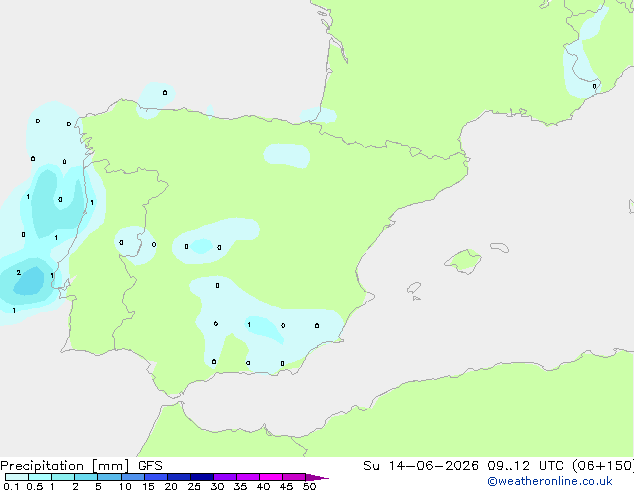Click the 15–20 mm legend swatch
This screenshot has width=634, height=490.
click(156, 477)
